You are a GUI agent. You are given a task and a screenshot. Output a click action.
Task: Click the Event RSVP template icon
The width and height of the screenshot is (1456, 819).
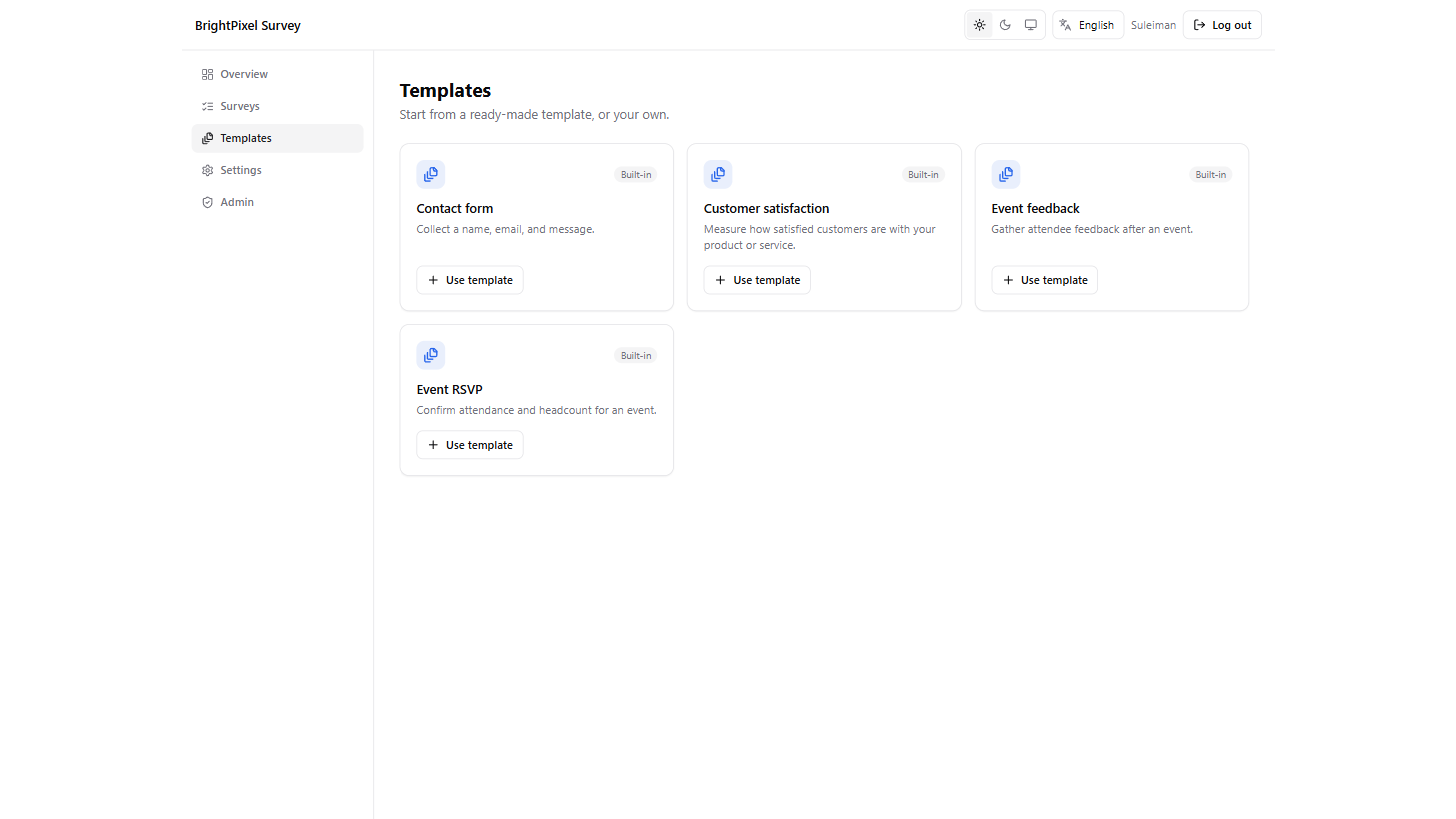point(431,355)
